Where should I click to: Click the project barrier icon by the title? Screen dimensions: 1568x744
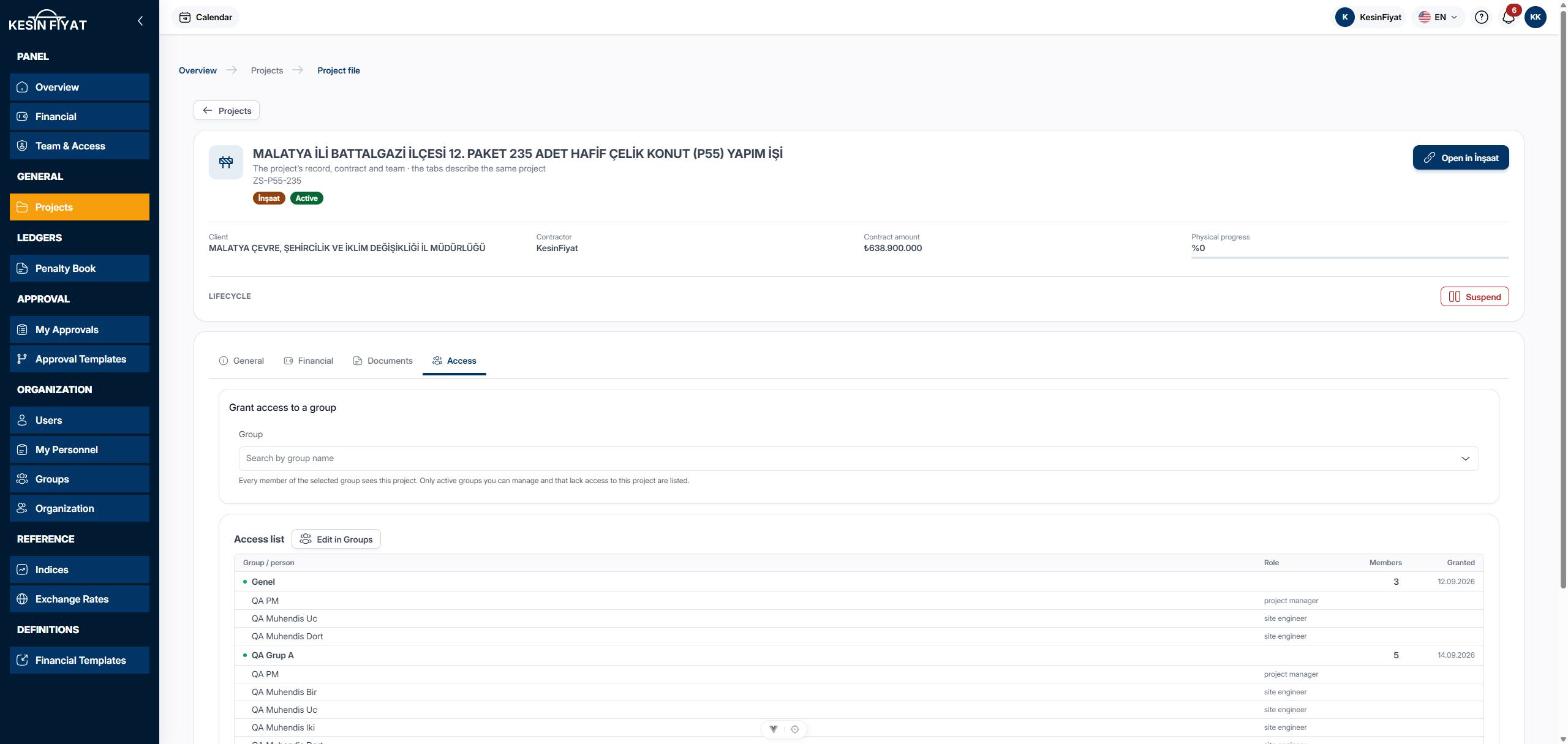coord(226,163)
